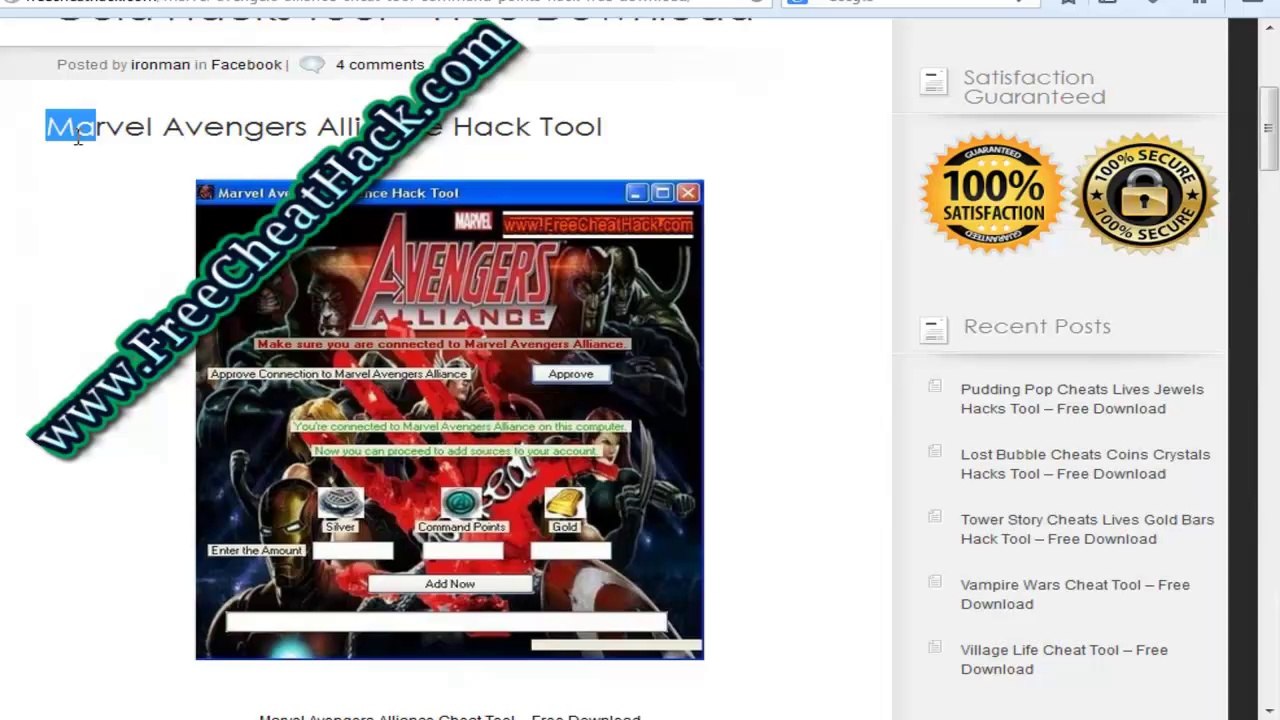Click the hack tool progress bar
The width and height of the screenshot is (1280, 720).
(446, 623)
